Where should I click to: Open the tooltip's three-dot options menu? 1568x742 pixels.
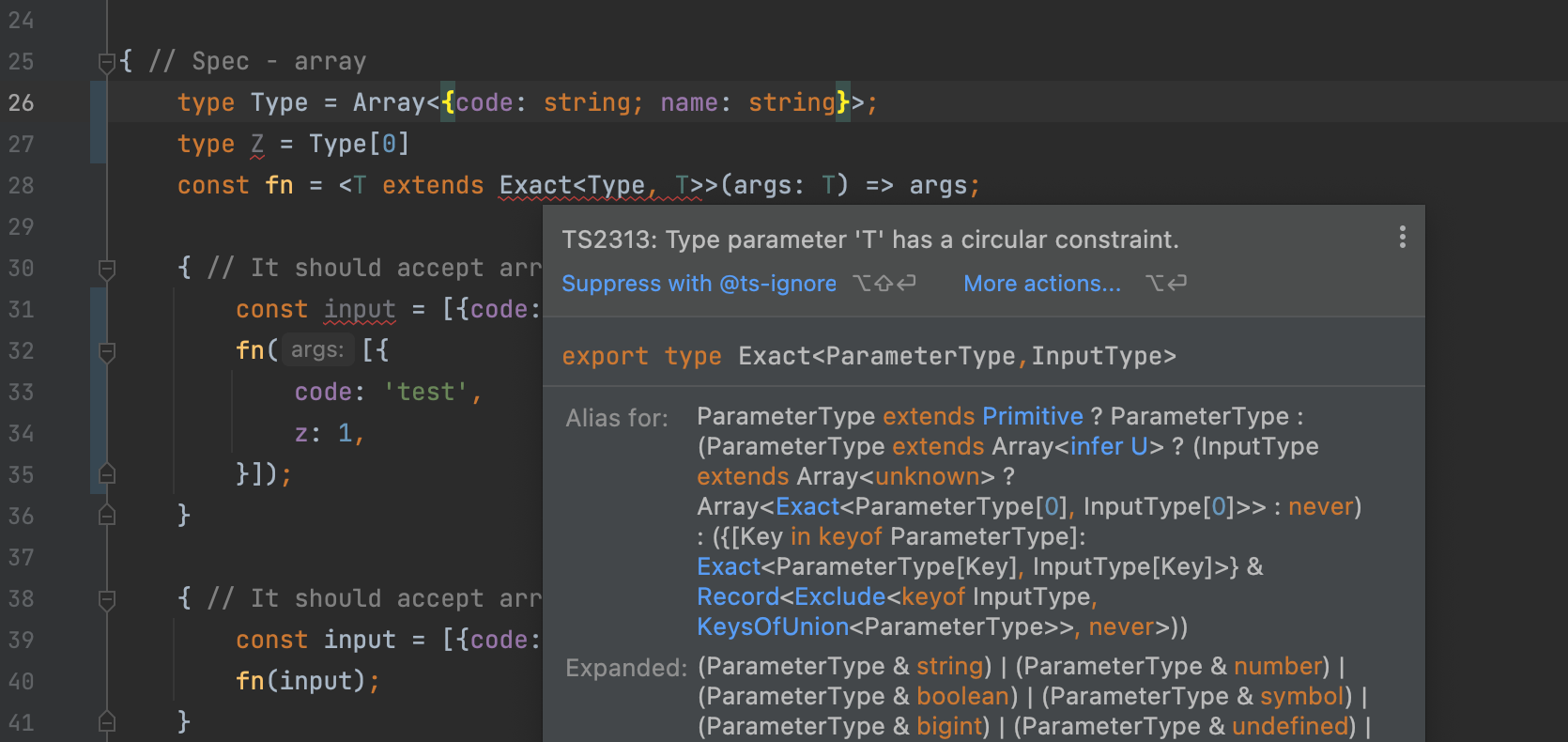coord(1402,237)
